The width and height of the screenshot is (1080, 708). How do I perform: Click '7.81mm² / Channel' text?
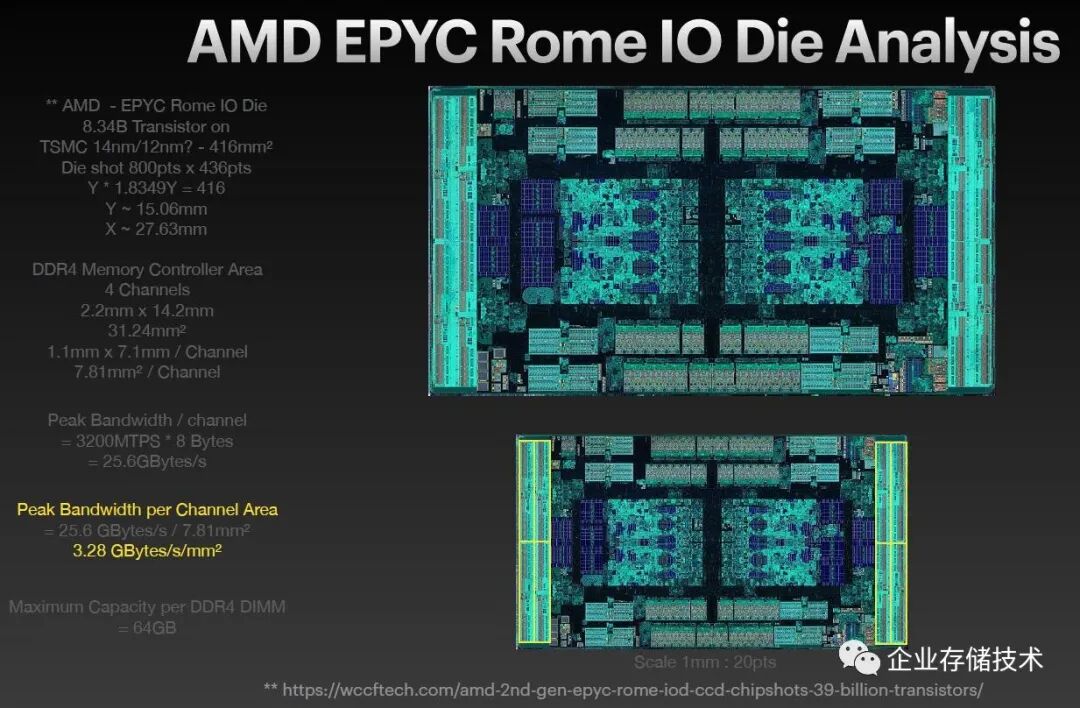[x=147, y=372]
